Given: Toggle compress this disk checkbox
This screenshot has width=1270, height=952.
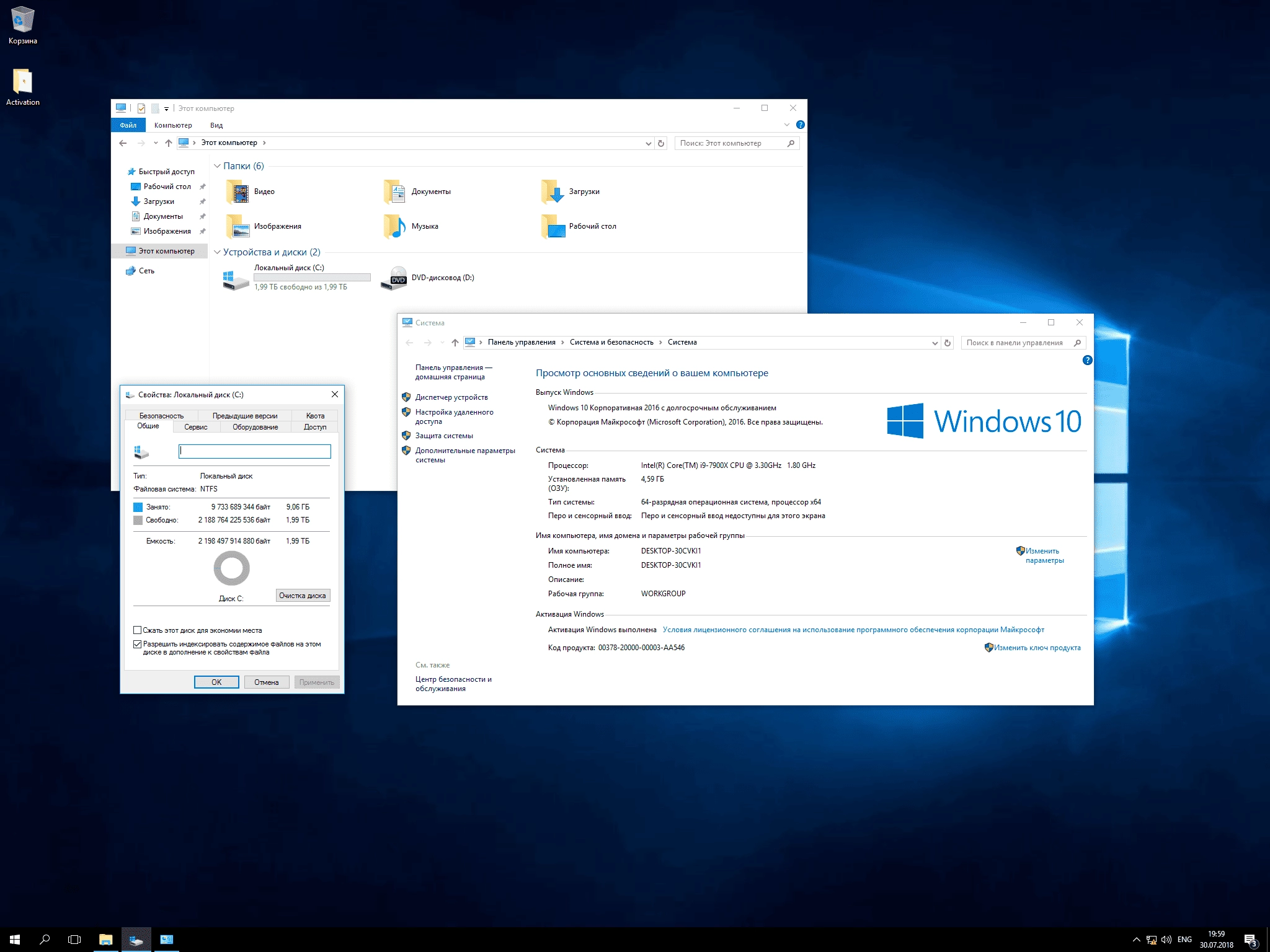Looking at the screenshot, I should coord(138,630).
